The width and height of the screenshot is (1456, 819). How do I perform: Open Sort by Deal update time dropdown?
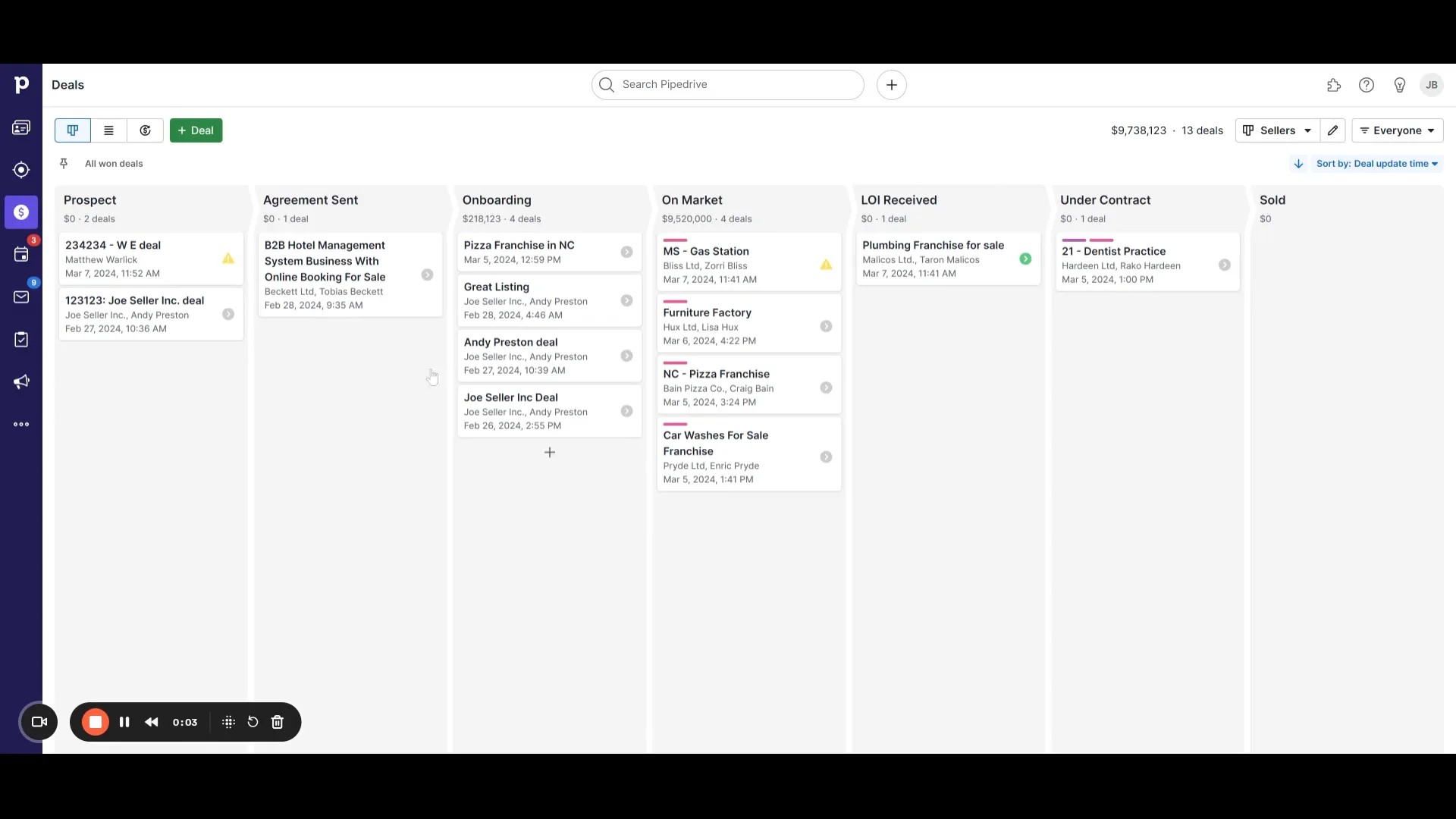point(1377,164)
